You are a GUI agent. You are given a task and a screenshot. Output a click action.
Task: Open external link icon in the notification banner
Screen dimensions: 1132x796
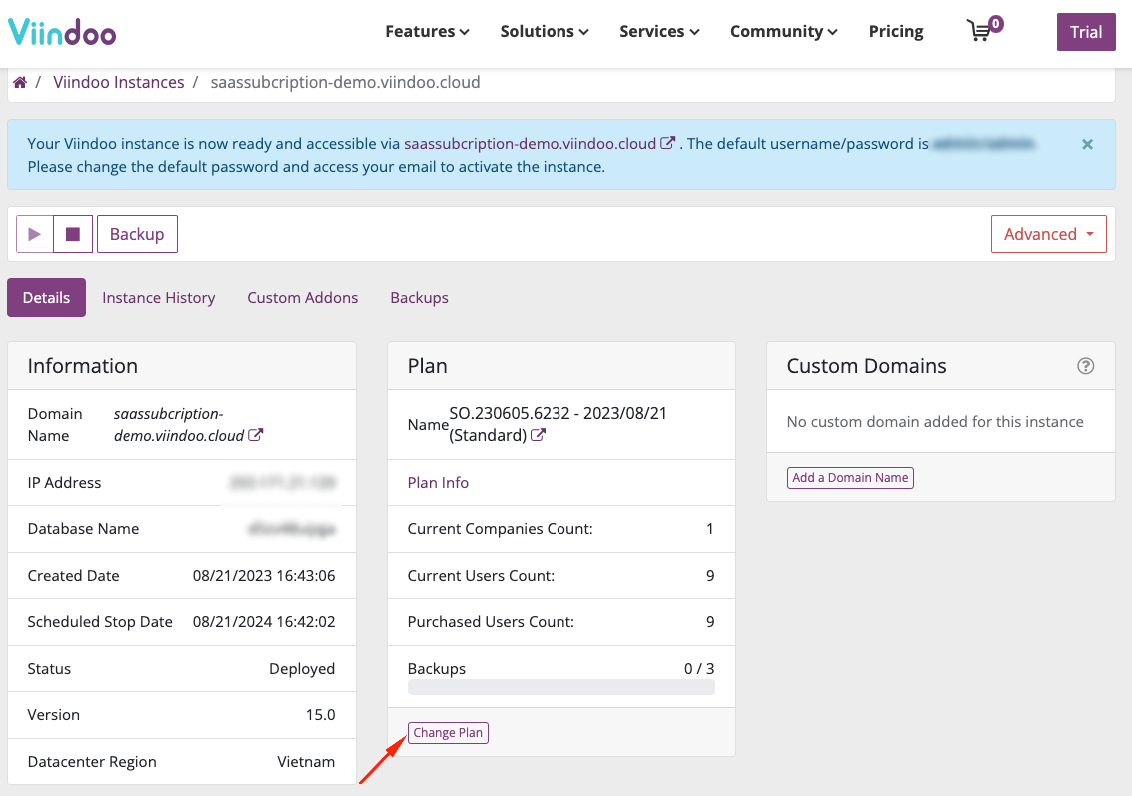coord(668,143)
